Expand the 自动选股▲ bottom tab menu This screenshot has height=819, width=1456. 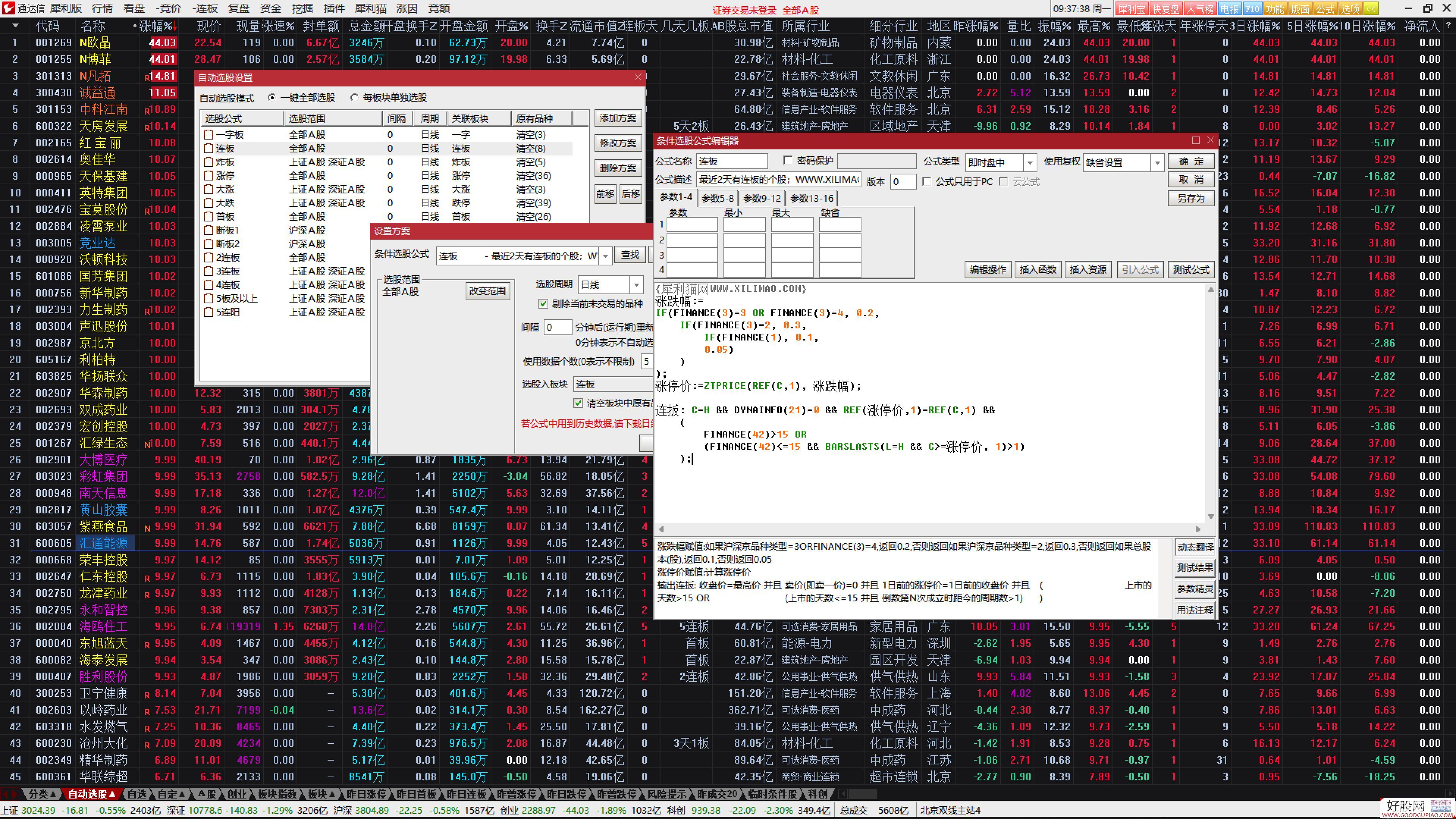[x=91, y=794]
